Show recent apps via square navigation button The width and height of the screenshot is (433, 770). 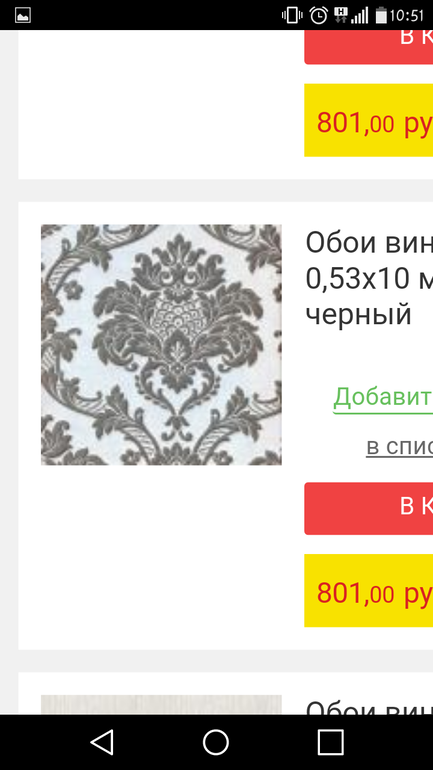330,742
